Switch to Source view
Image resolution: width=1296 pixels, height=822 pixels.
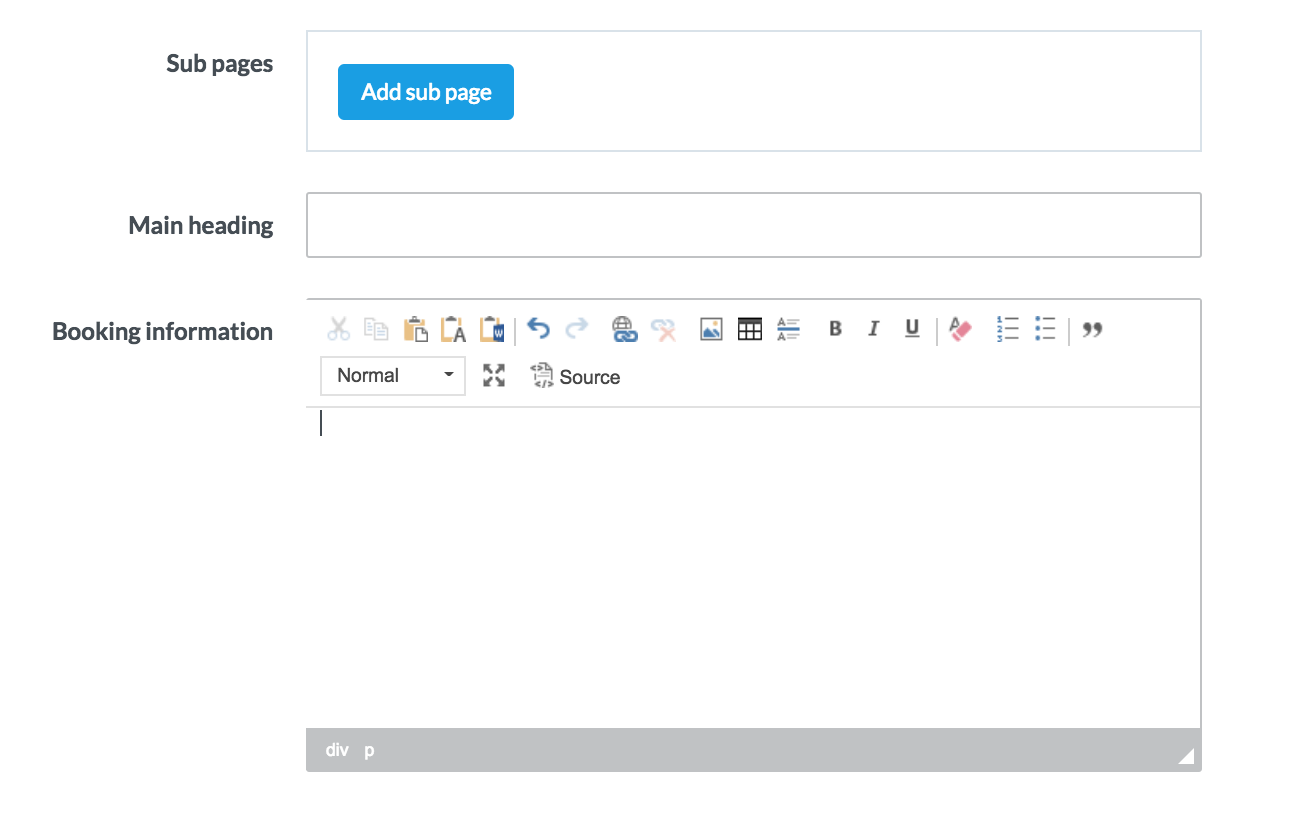(576, 377)
